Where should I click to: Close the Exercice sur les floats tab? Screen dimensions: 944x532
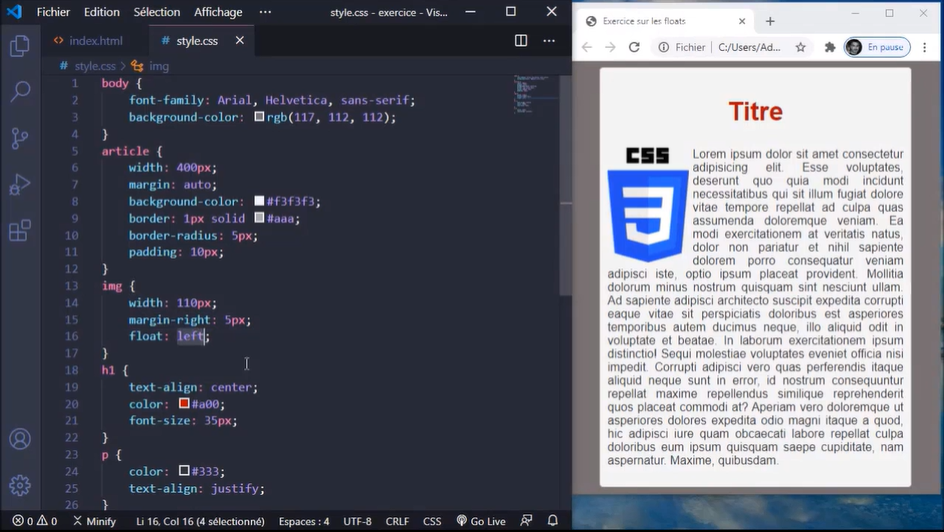click(742, 21)
